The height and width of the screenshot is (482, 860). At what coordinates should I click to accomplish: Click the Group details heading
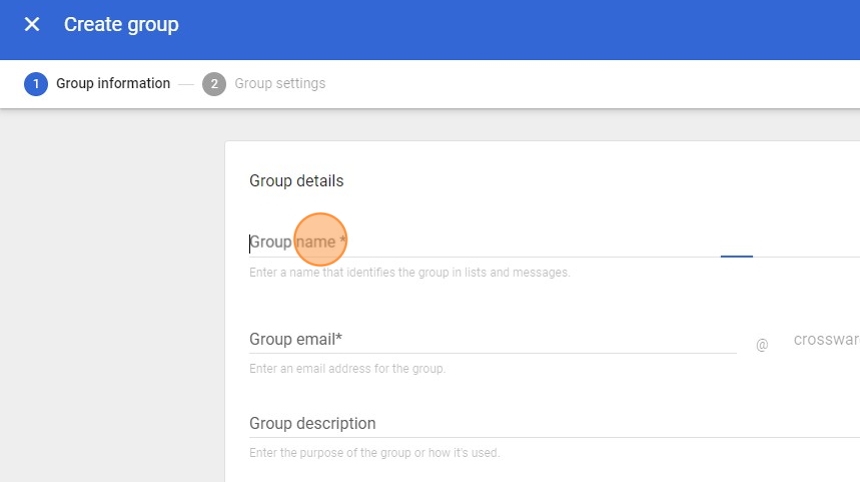click(x=296, y=181)
